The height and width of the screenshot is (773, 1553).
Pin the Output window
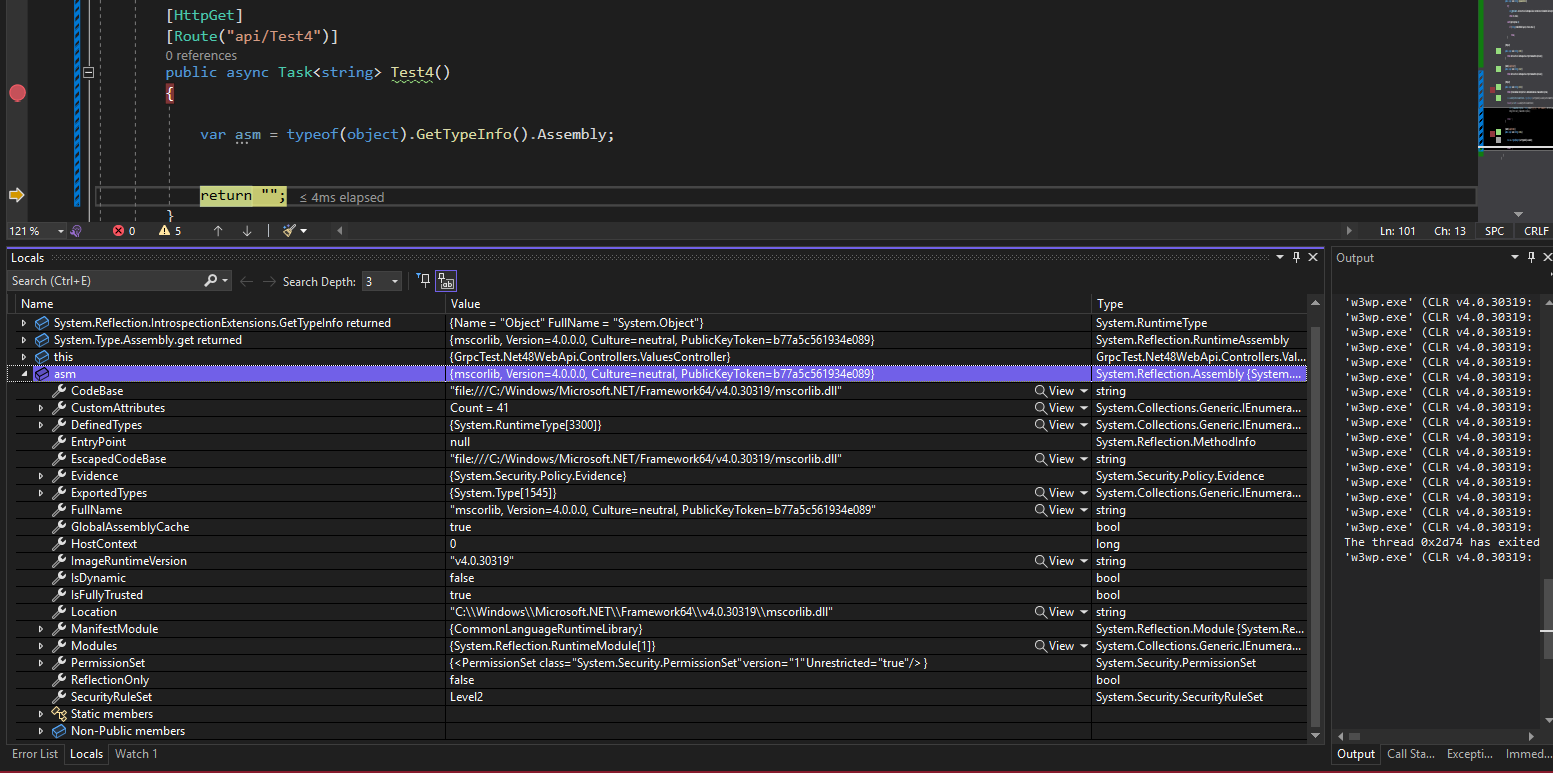[x=1531, y=257]
